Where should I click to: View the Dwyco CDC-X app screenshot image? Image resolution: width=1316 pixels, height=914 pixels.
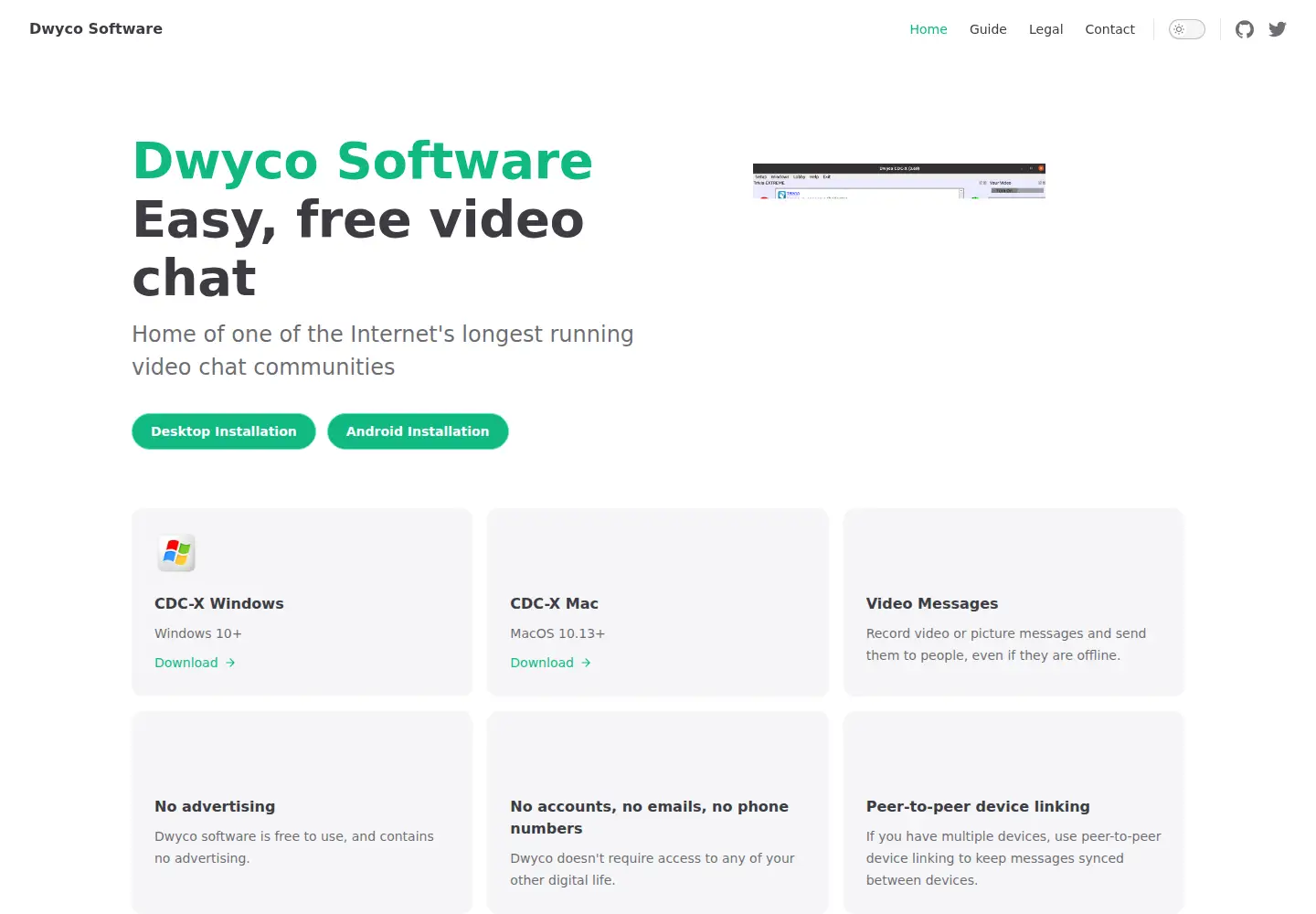[x=898, y=180]
